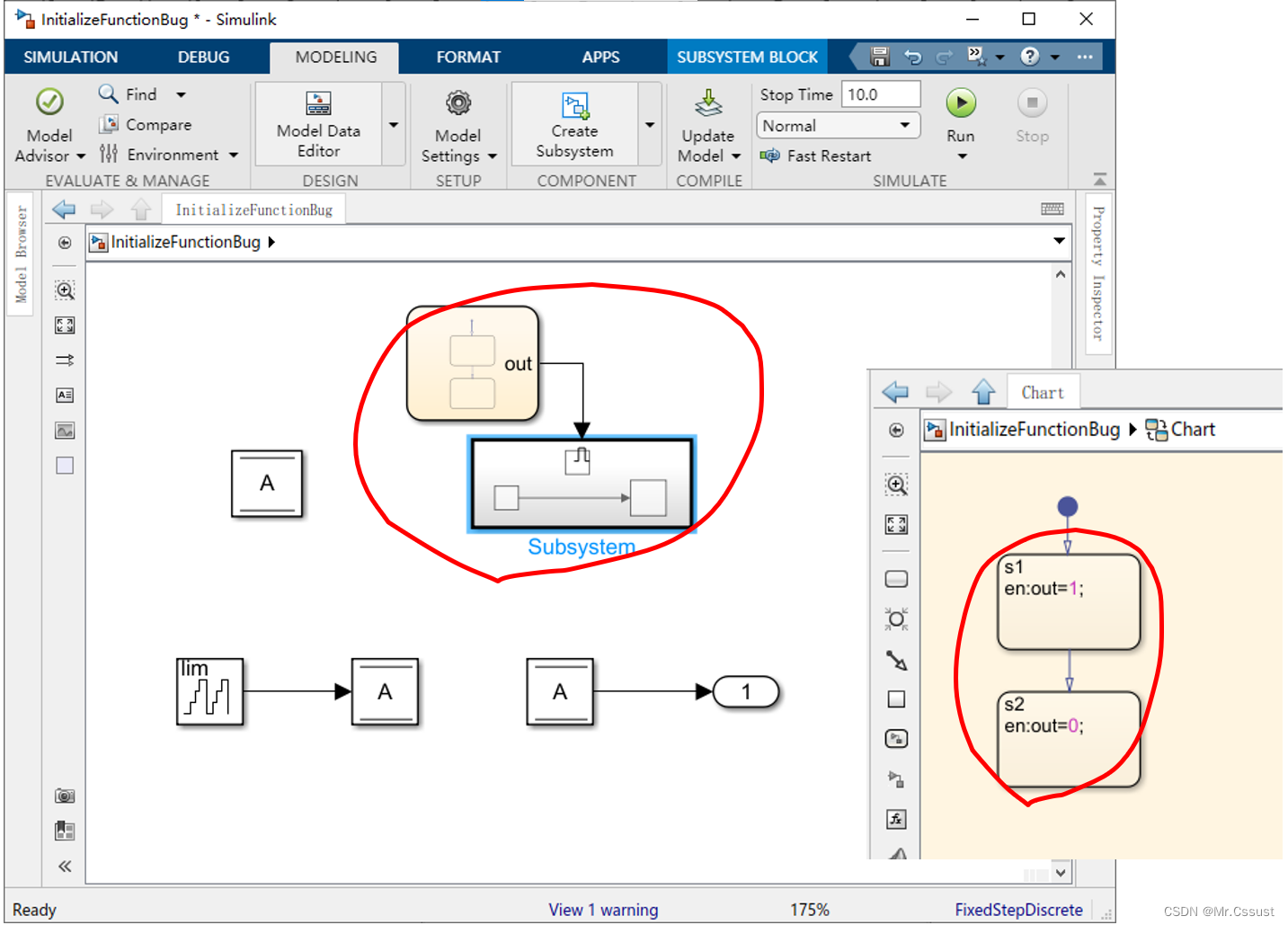This screenshot has height=925, width=1288.
Task: Redo the last action
Action: (944, 57)
